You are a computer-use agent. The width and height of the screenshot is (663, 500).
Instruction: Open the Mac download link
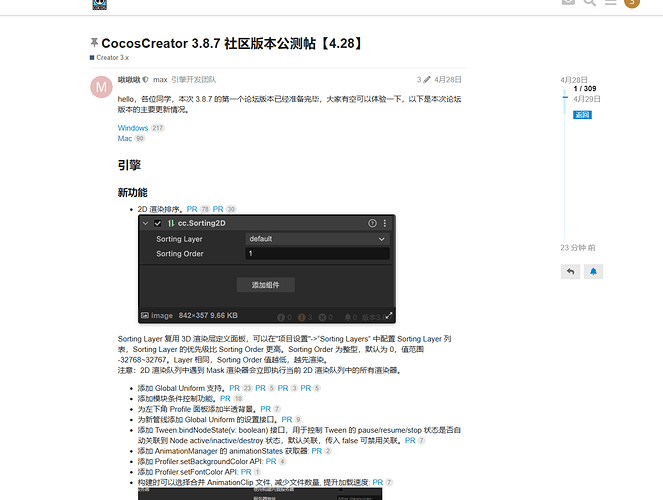[125, 138]
